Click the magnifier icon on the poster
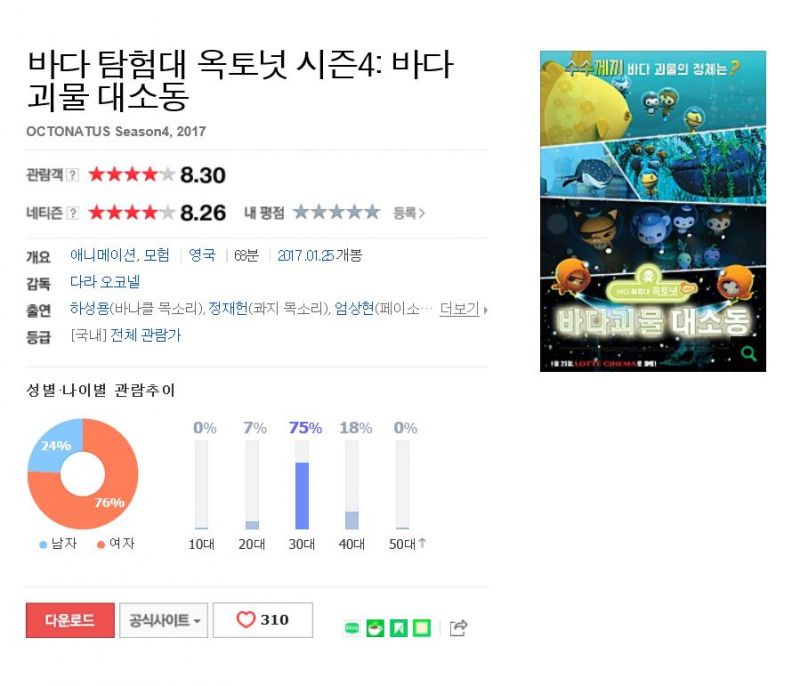 pyautogui.click(x=748, y=352)
